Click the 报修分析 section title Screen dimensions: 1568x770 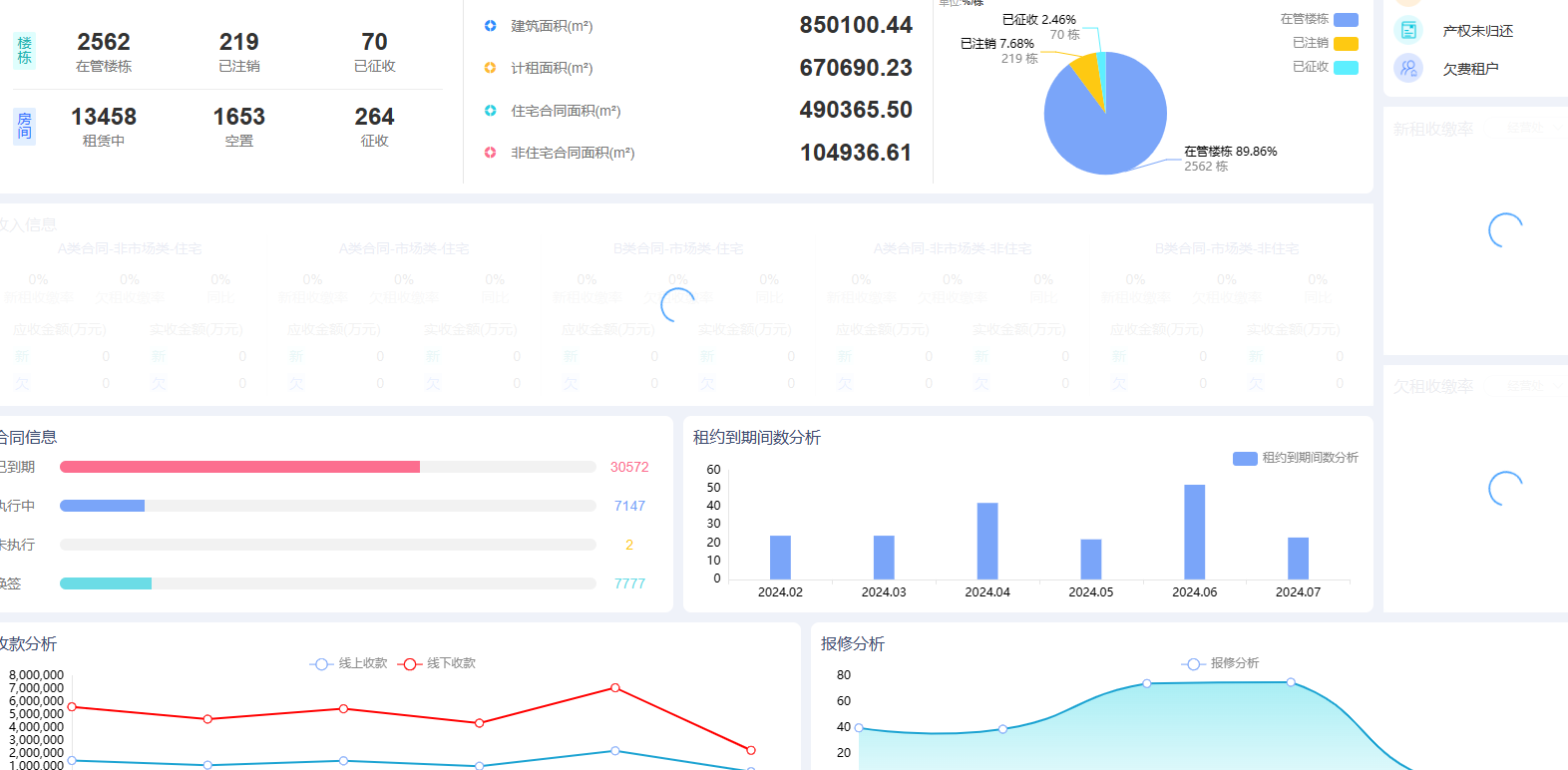pos(853,643)
